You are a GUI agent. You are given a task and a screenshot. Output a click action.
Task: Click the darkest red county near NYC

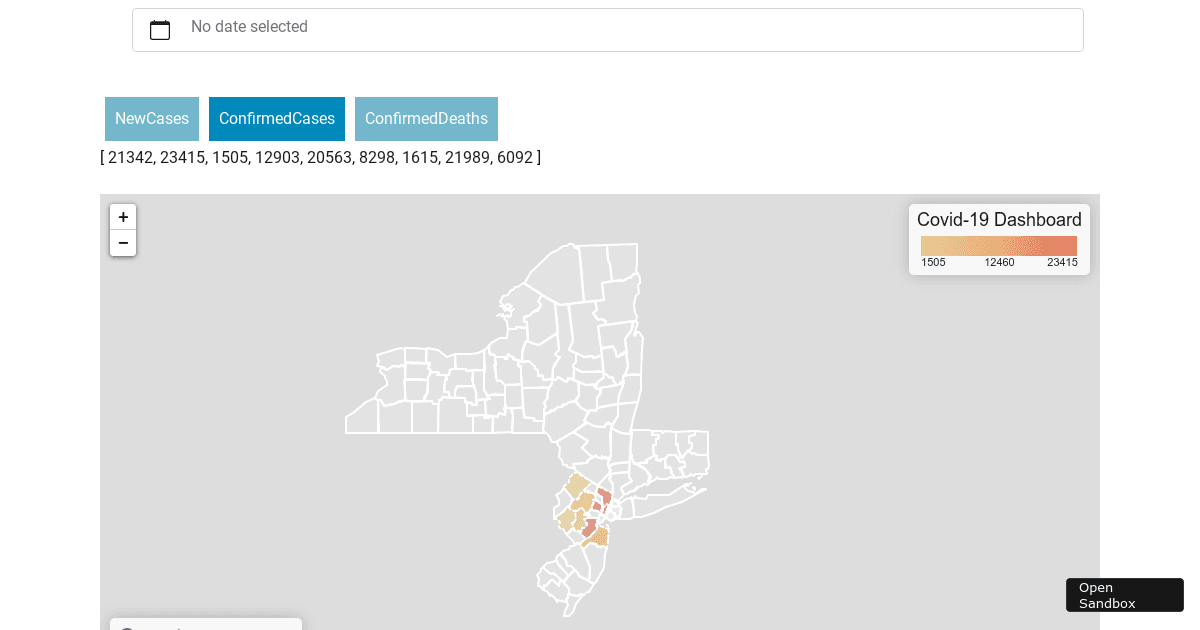(589, 526)
